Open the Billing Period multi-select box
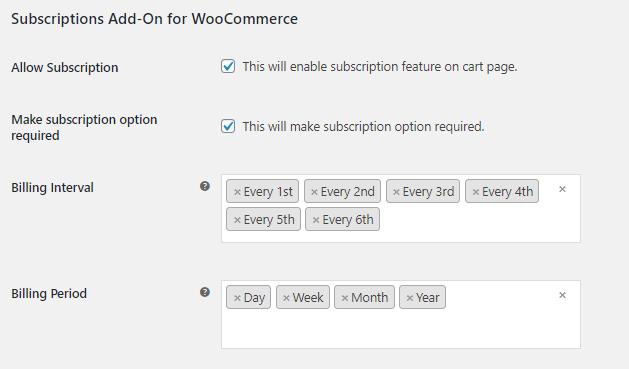This screenshot has width=629, height=369. [401, 314]
